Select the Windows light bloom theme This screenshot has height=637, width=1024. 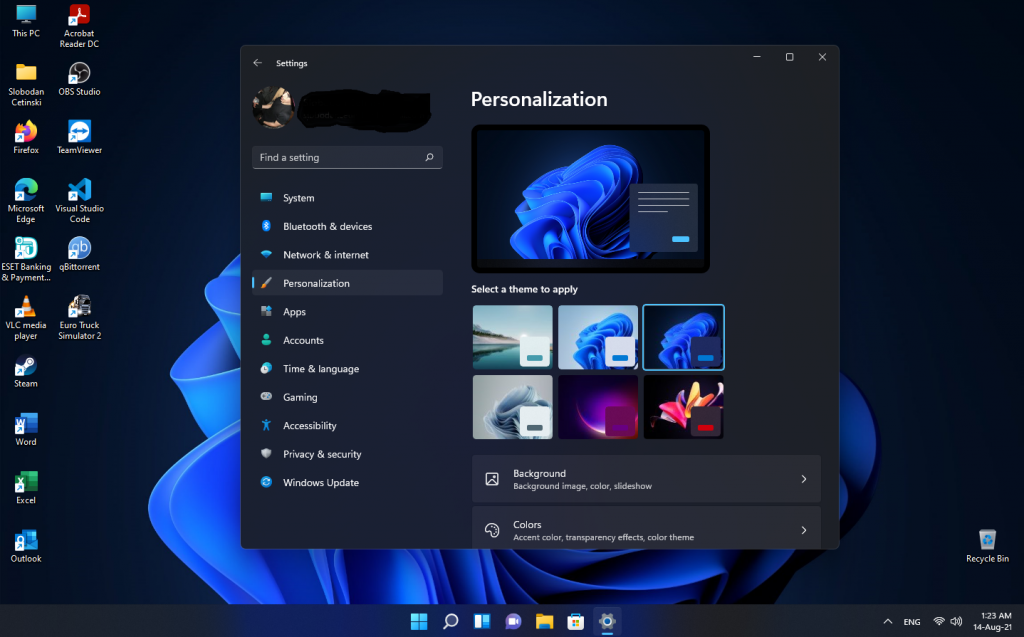coord(598,337)
